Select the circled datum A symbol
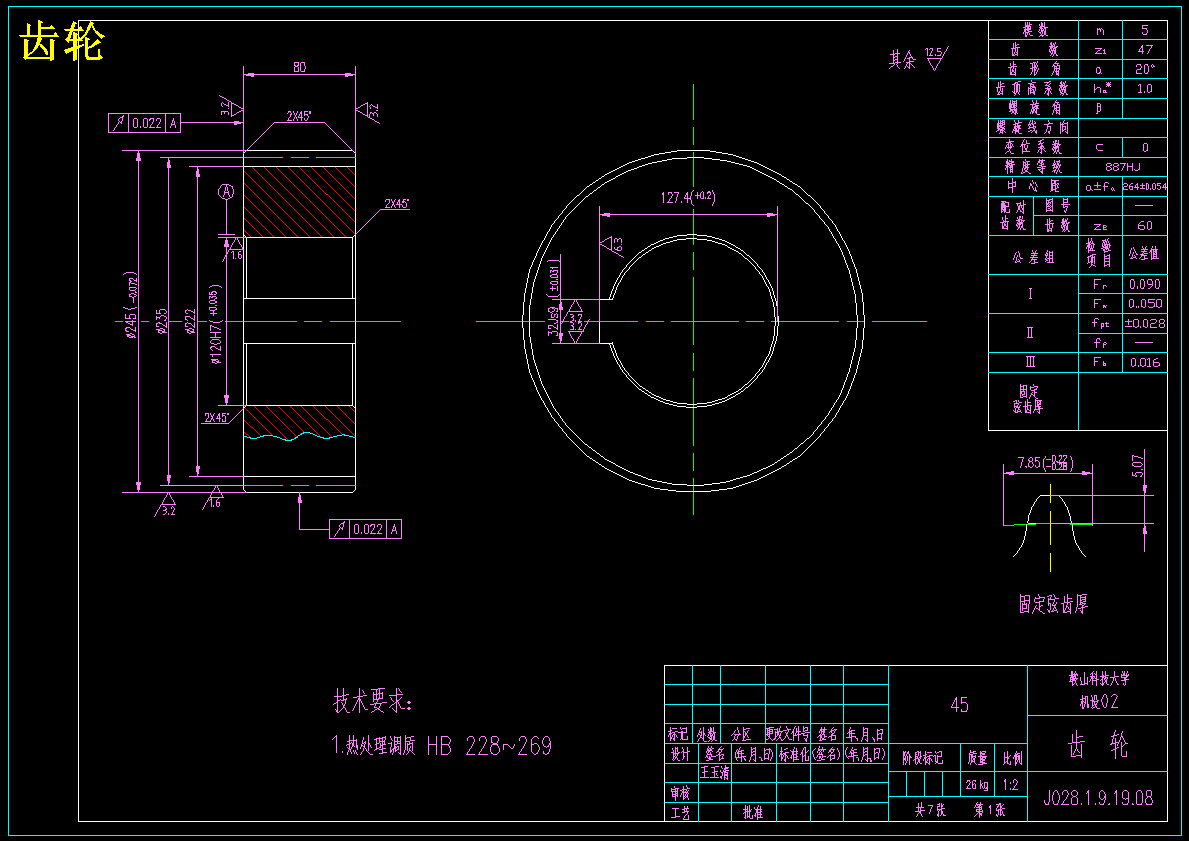Viewport: 1189px width, 841px height. (226, 192)
